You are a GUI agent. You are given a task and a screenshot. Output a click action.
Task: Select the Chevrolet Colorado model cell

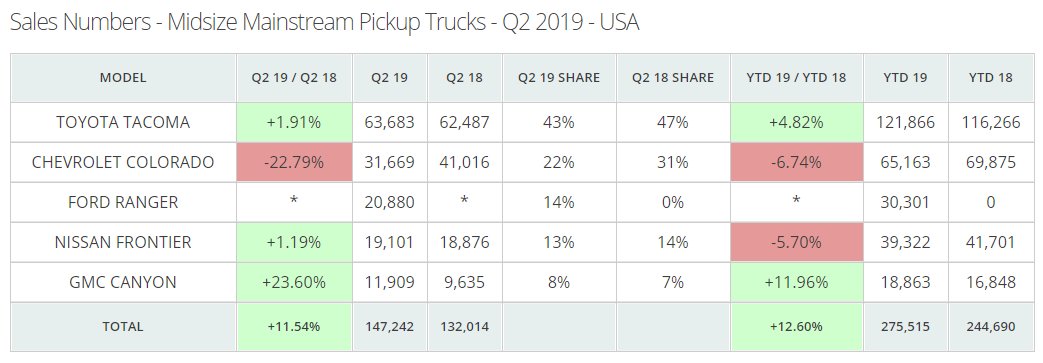tap(123, 162)
